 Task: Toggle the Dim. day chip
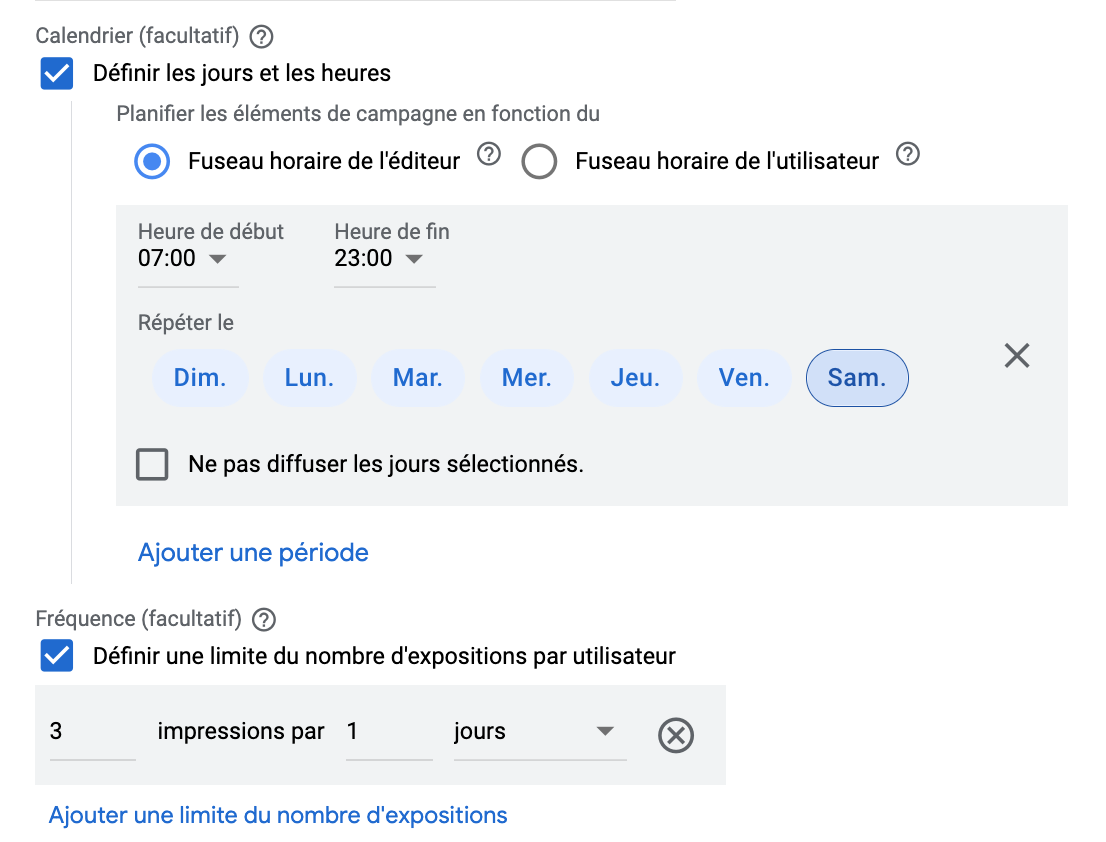(x=200, y=378)
